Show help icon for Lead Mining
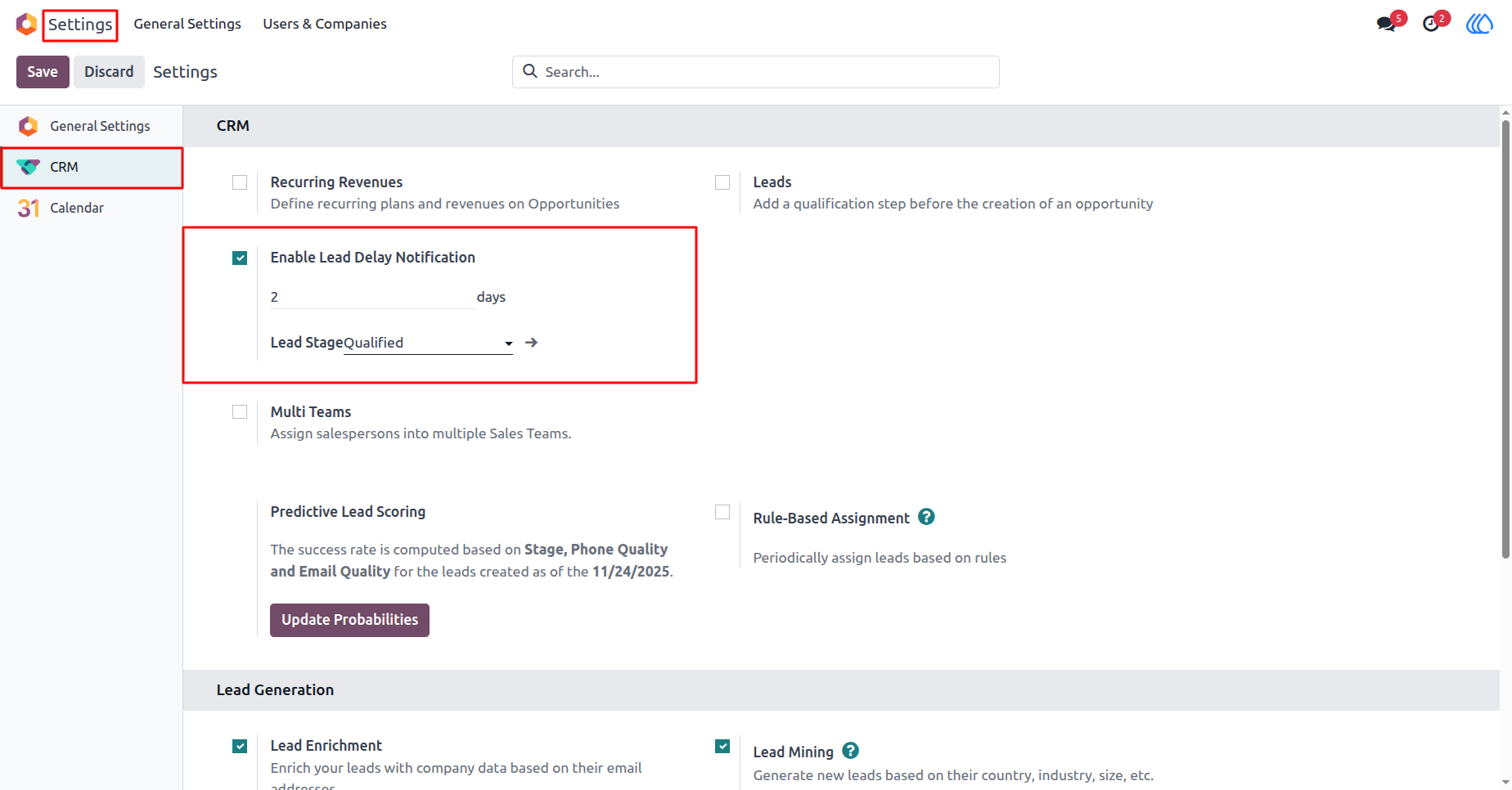Viewport: 1512px width, 790px height. pyautogui.click(x=851, y=751)
